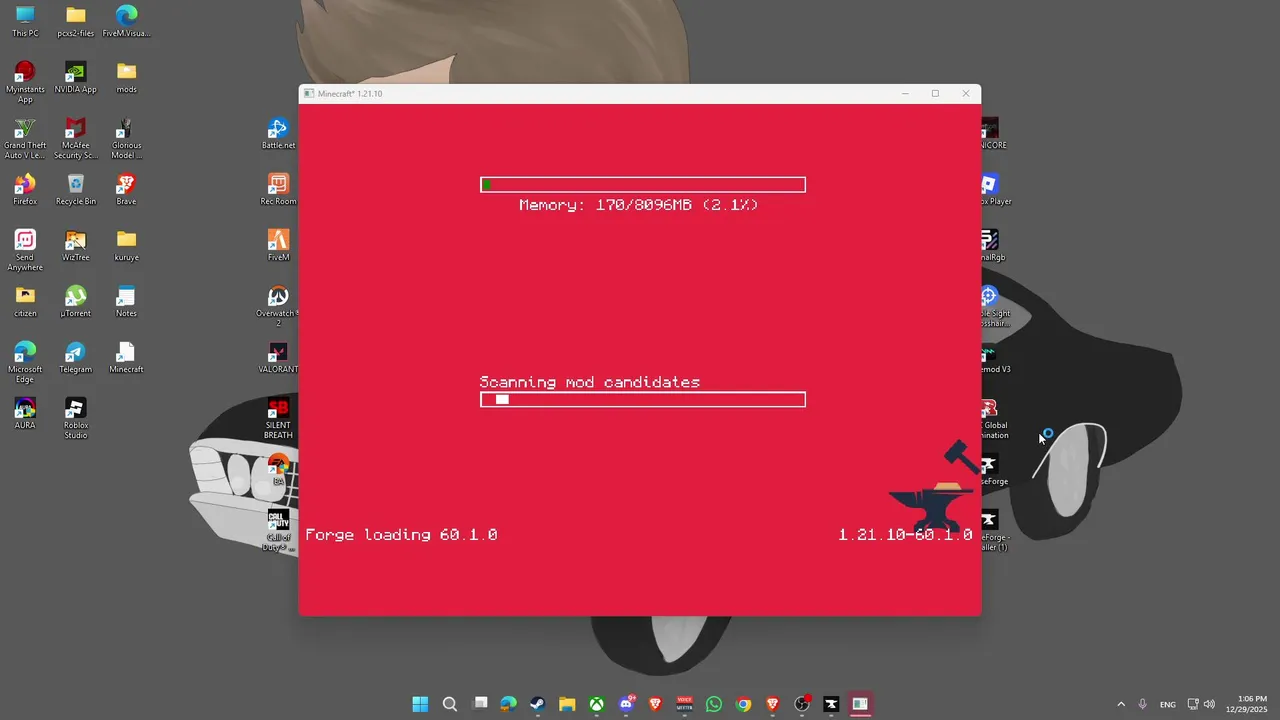Open the Minecraft file on desktop

pos(126,357)
